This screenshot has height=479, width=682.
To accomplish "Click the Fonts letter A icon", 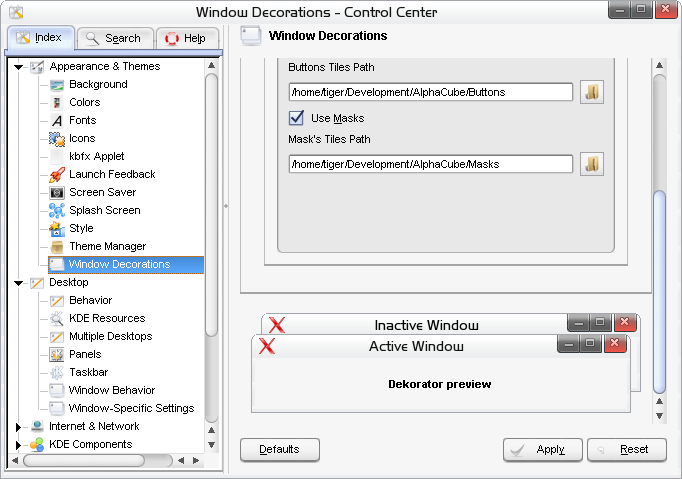I will click(x=57, y=121).
